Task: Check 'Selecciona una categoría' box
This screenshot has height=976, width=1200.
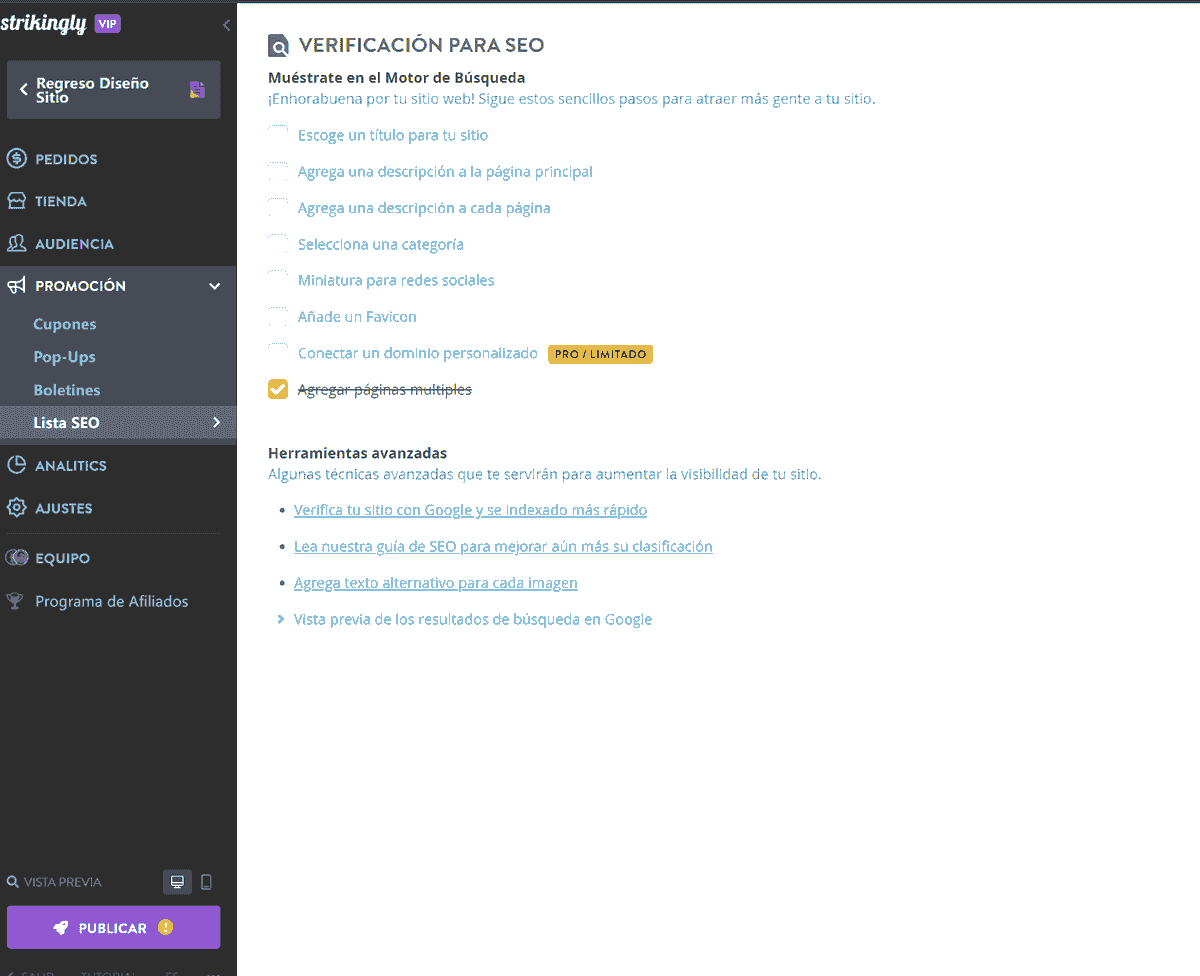Action: [278, 244]
